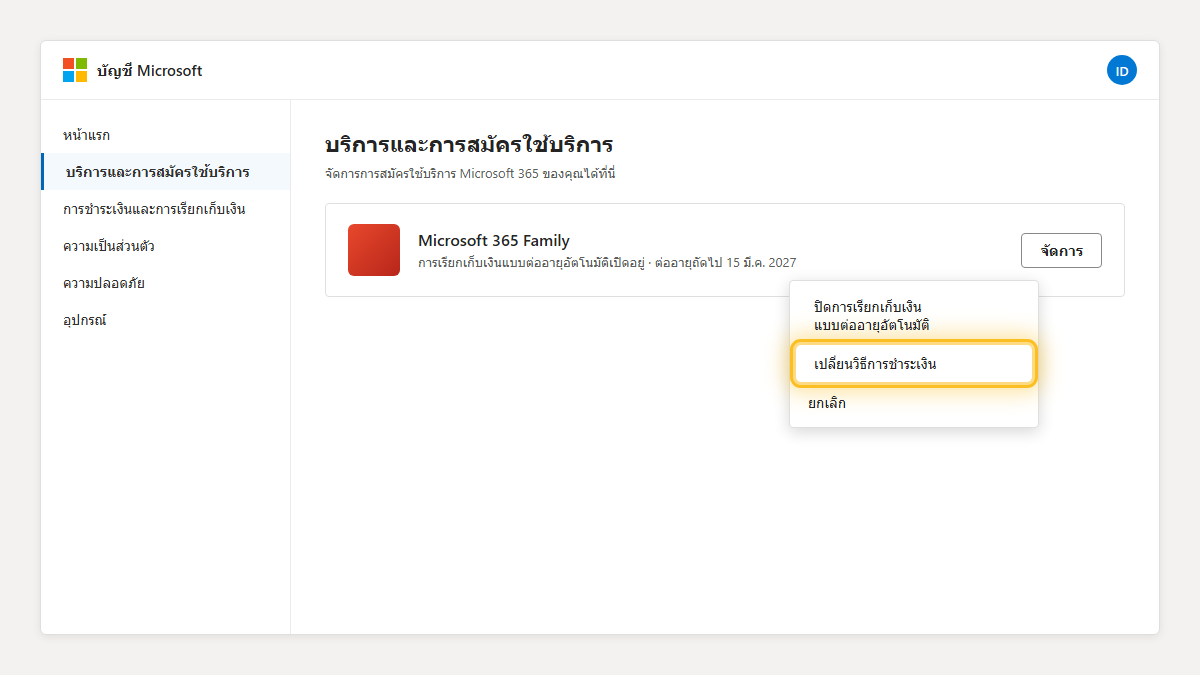Click the จัดการการสมัครใช้บริการ Microsoft 365 subtitle
The height and width of the screenshot is (675, 1200).
470,174
